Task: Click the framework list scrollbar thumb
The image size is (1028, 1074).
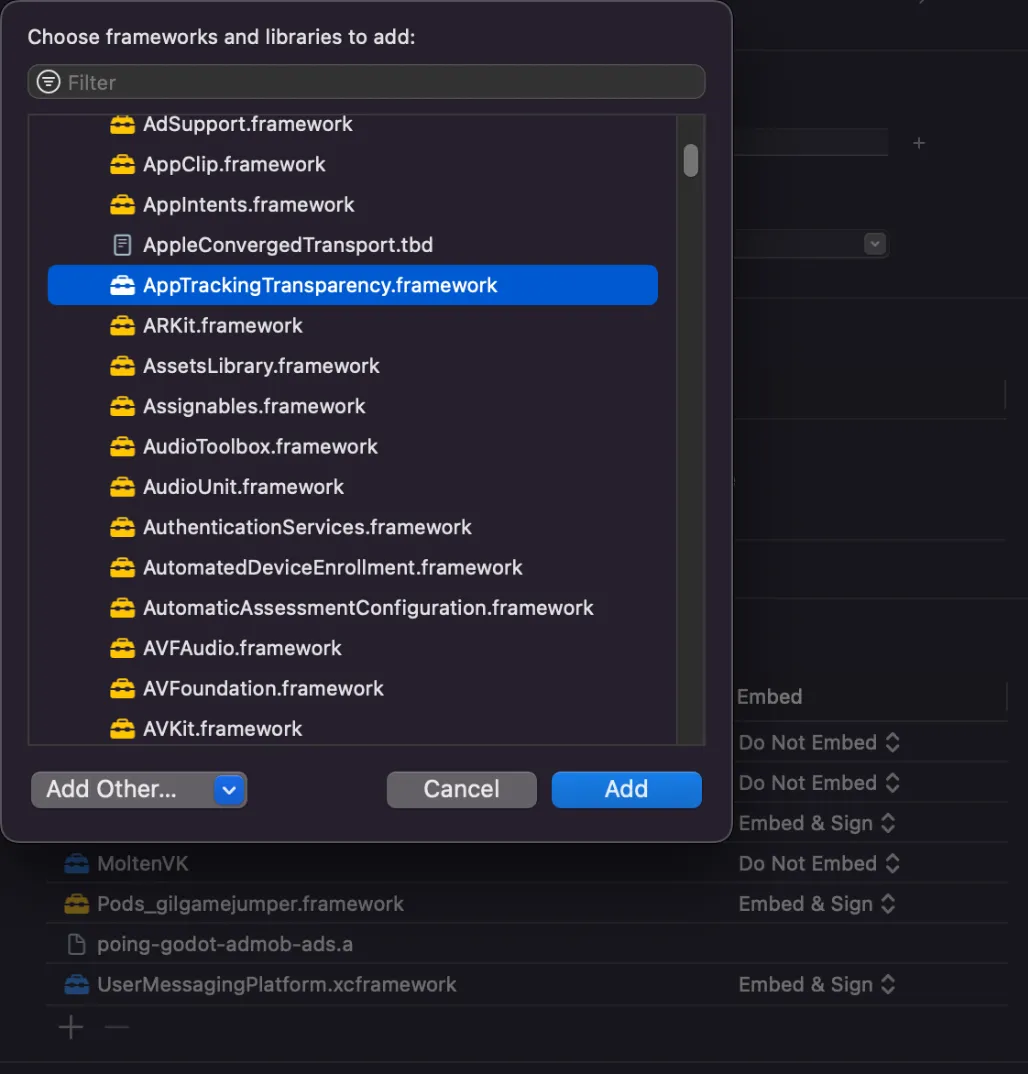Action: [x=690, y=160]
